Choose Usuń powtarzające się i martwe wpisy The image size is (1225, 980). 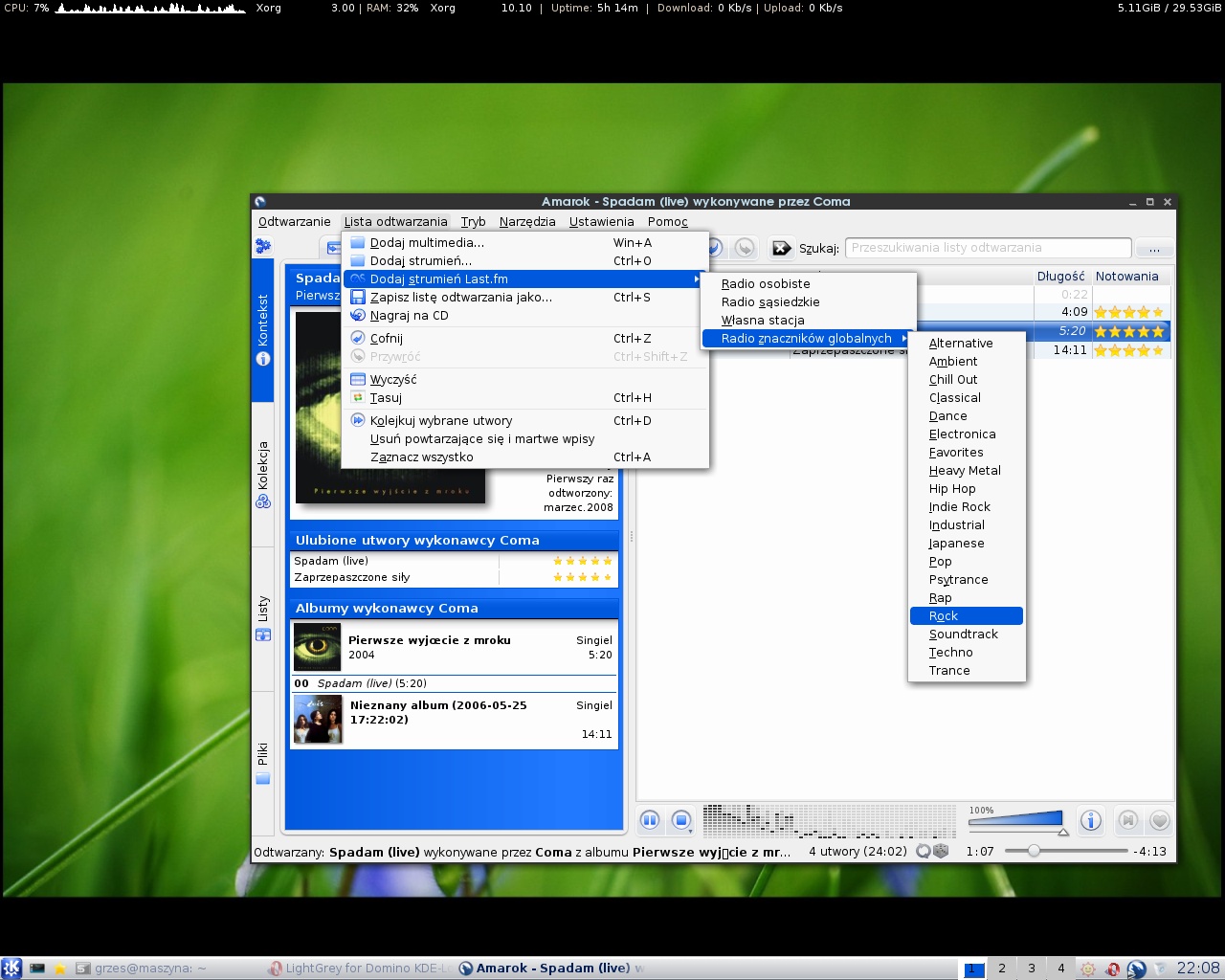[x=525, y=439]
